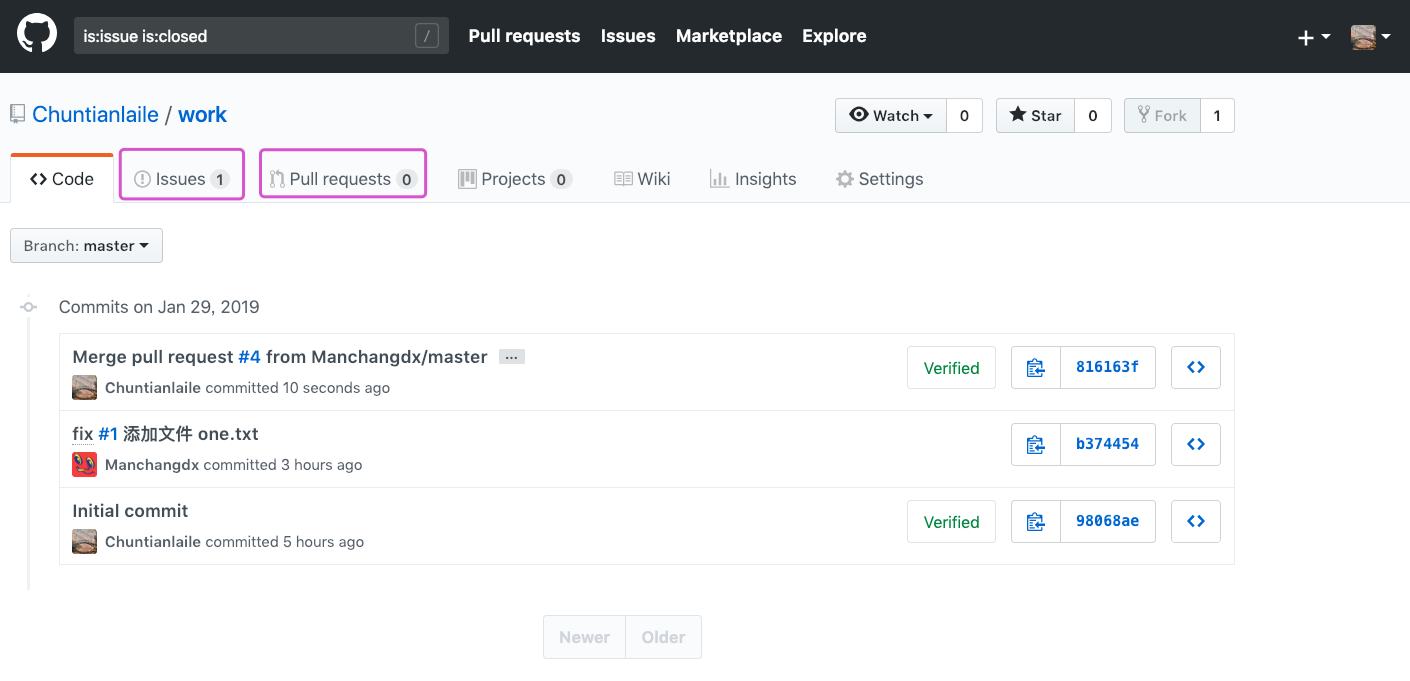Click the repository book icon
Image resolution: width=1410 pixels, height=681 pixels.
pyautogui.click(x=18, y=114)
